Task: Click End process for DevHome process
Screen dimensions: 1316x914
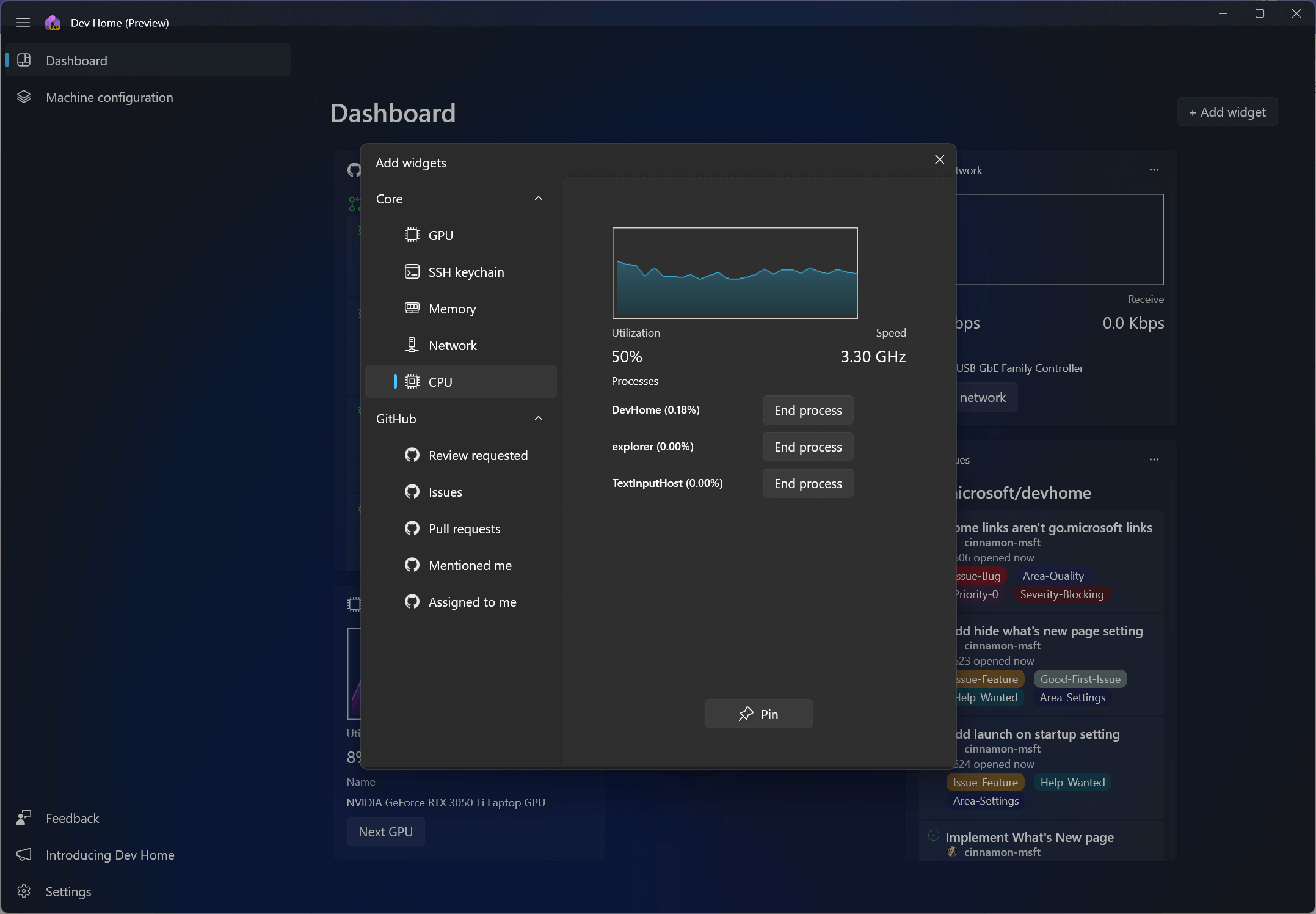Action: 808,410
